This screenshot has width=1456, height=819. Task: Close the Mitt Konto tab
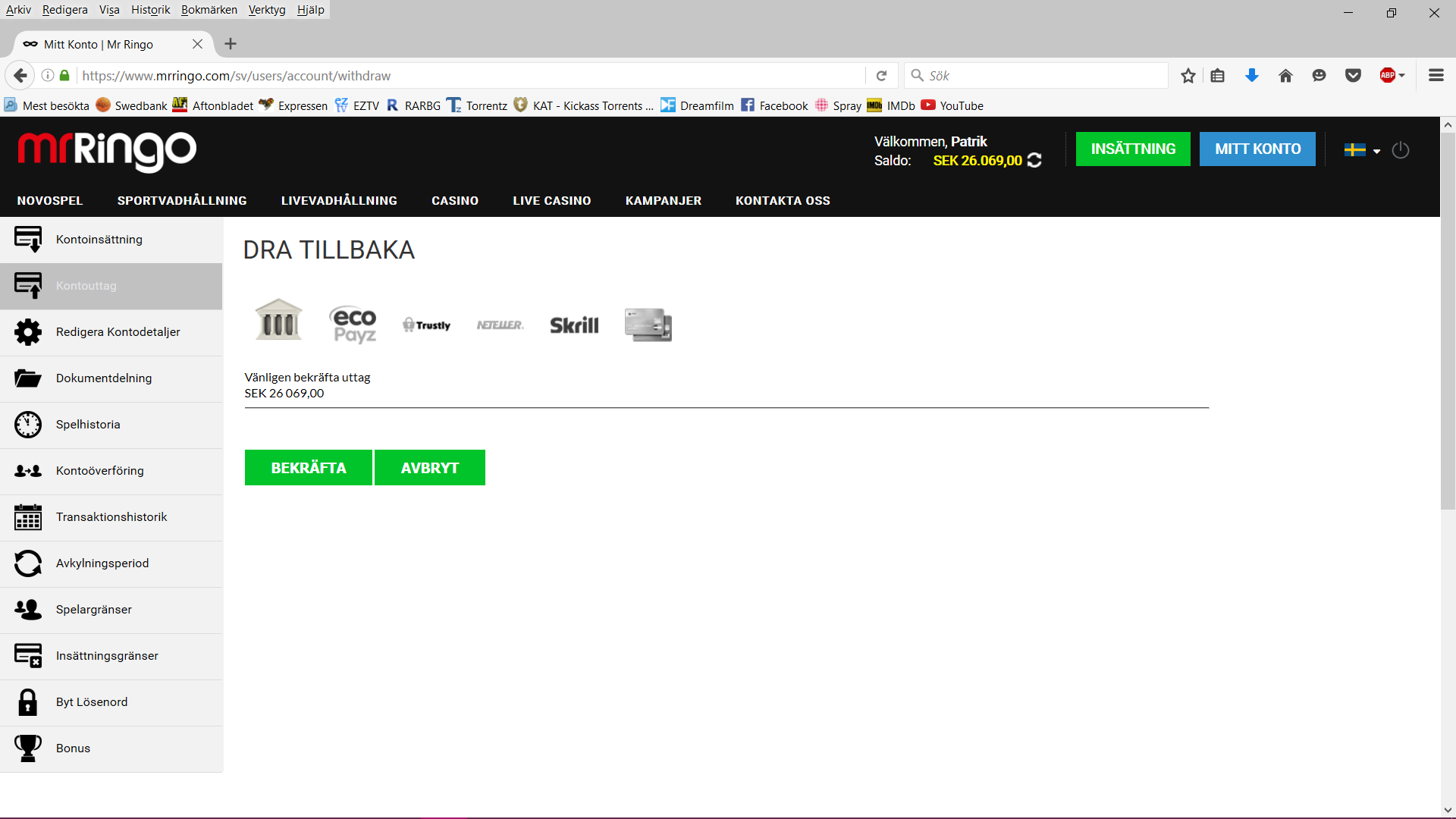[197, 44]
